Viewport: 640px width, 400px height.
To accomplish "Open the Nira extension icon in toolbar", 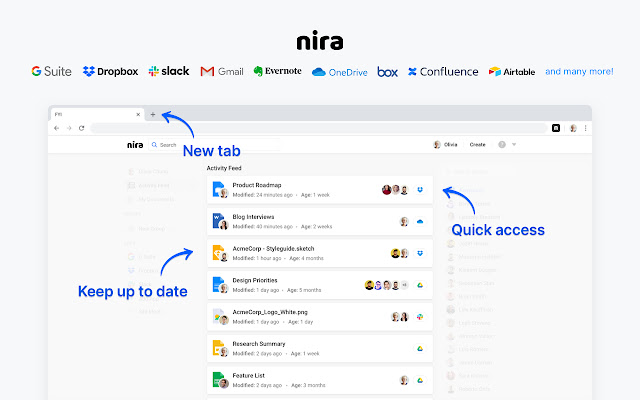I will (x=556, y=128).
